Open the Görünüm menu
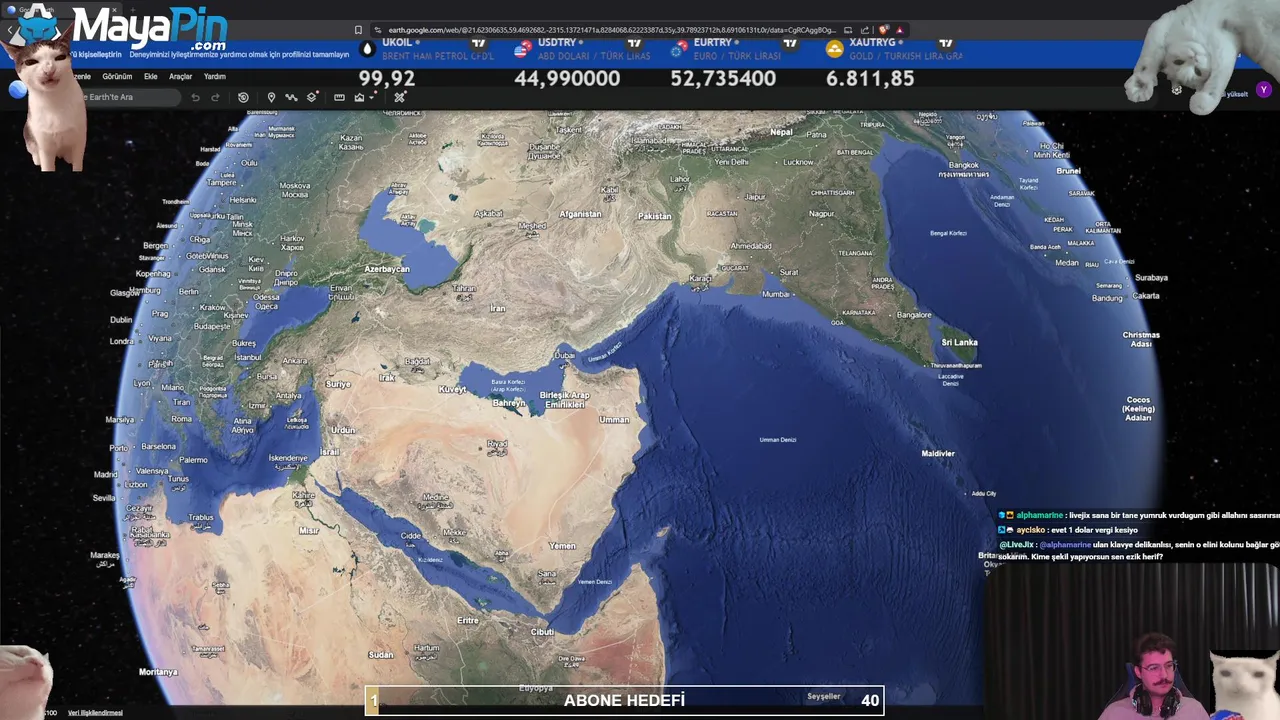The height and width of the screenshot is (720, 1280). coord(117,77)
